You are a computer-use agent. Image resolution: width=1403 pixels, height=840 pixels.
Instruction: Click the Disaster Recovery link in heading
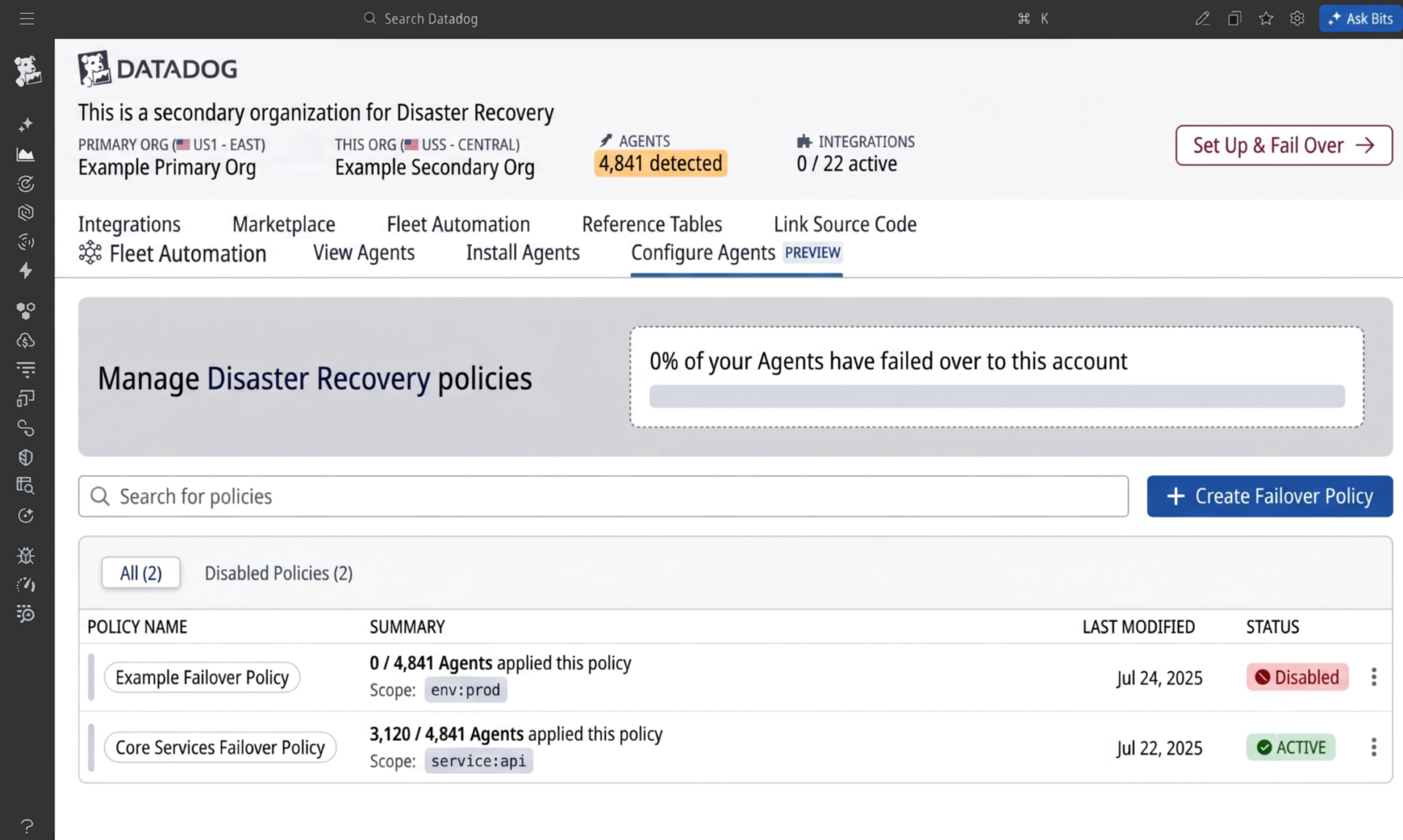318,379
